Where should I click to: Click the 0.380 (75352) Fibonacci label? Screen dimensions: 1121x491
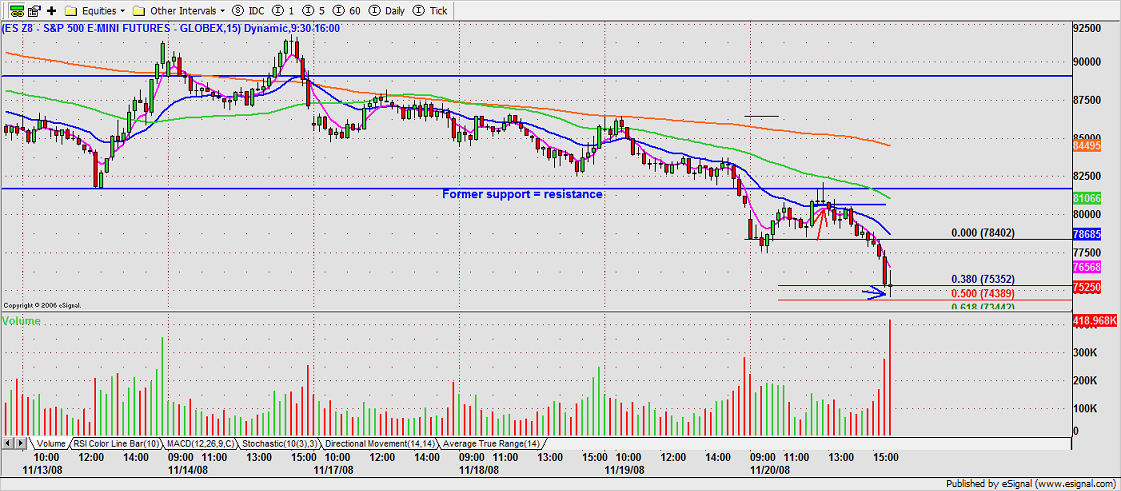pos(983,279)
